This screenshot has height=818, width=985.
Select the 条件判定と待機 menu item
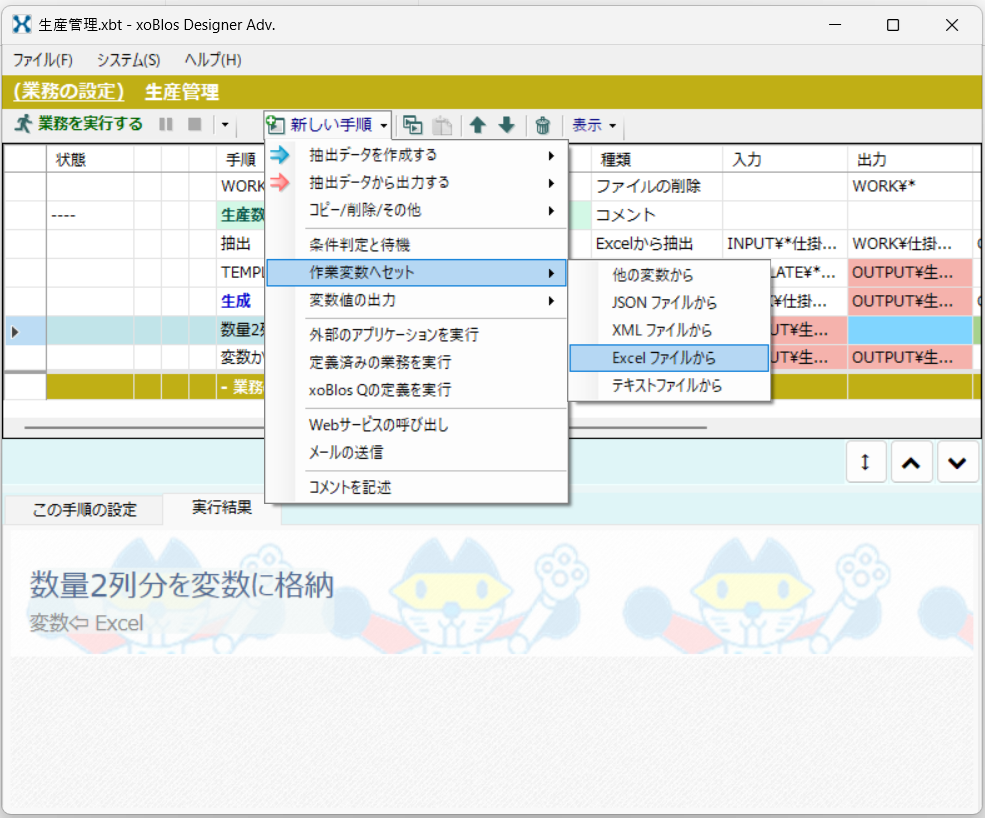pyautogui.click(x=416, y=244)
